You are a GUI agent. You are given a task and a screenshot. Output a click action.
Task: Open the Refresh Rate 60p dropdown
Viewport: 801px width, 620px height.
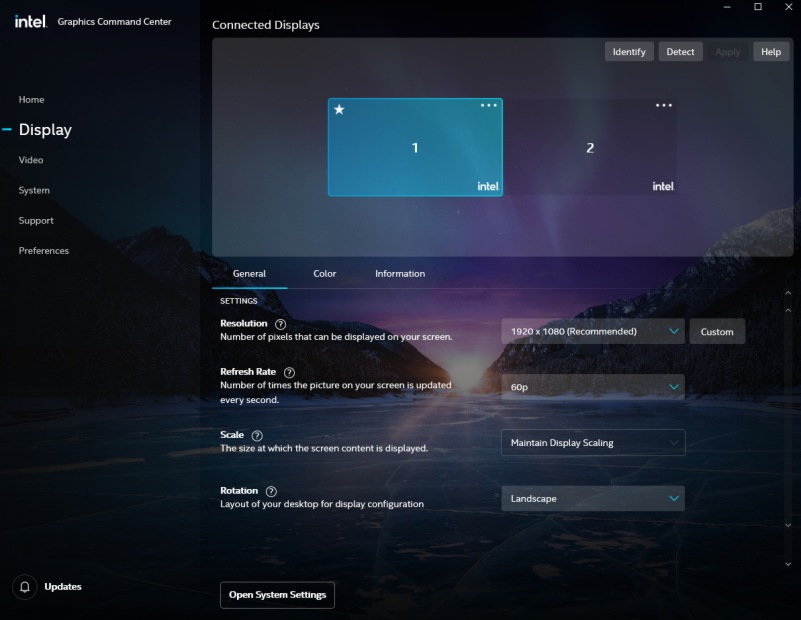pos(593,387)
